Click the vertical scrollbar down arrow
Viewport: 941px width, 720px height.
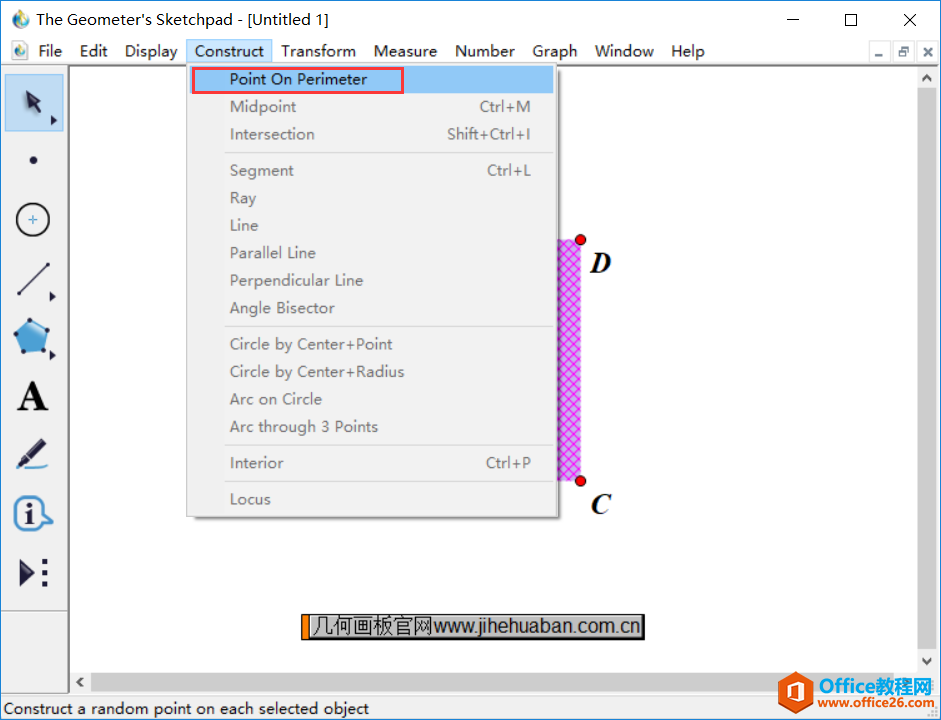pos(927,661)
